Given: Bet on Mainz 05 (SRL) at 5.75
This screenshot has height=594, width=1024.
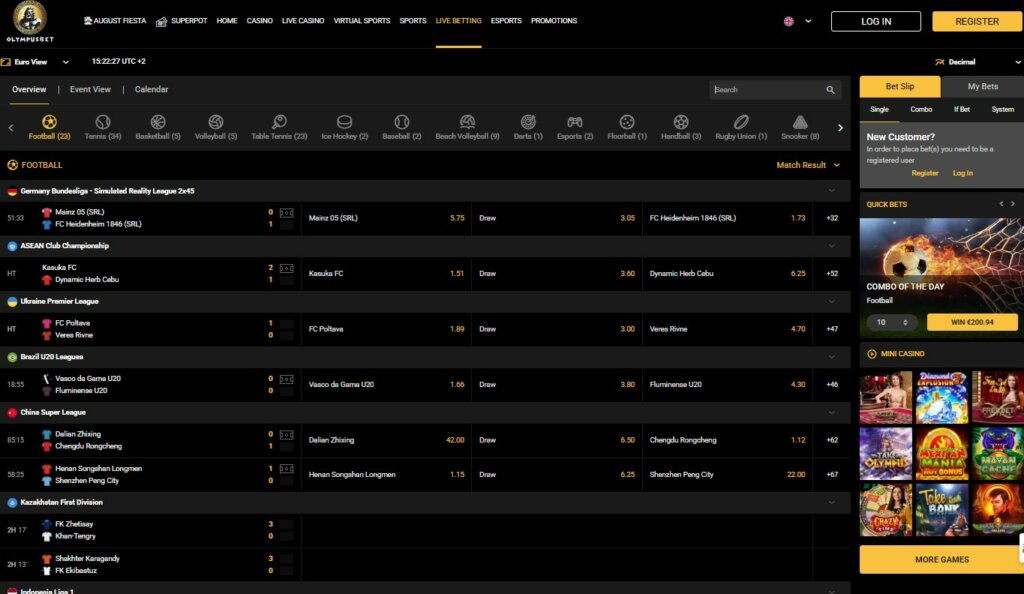Looking at the screenshot, I should tap(387, 218).
